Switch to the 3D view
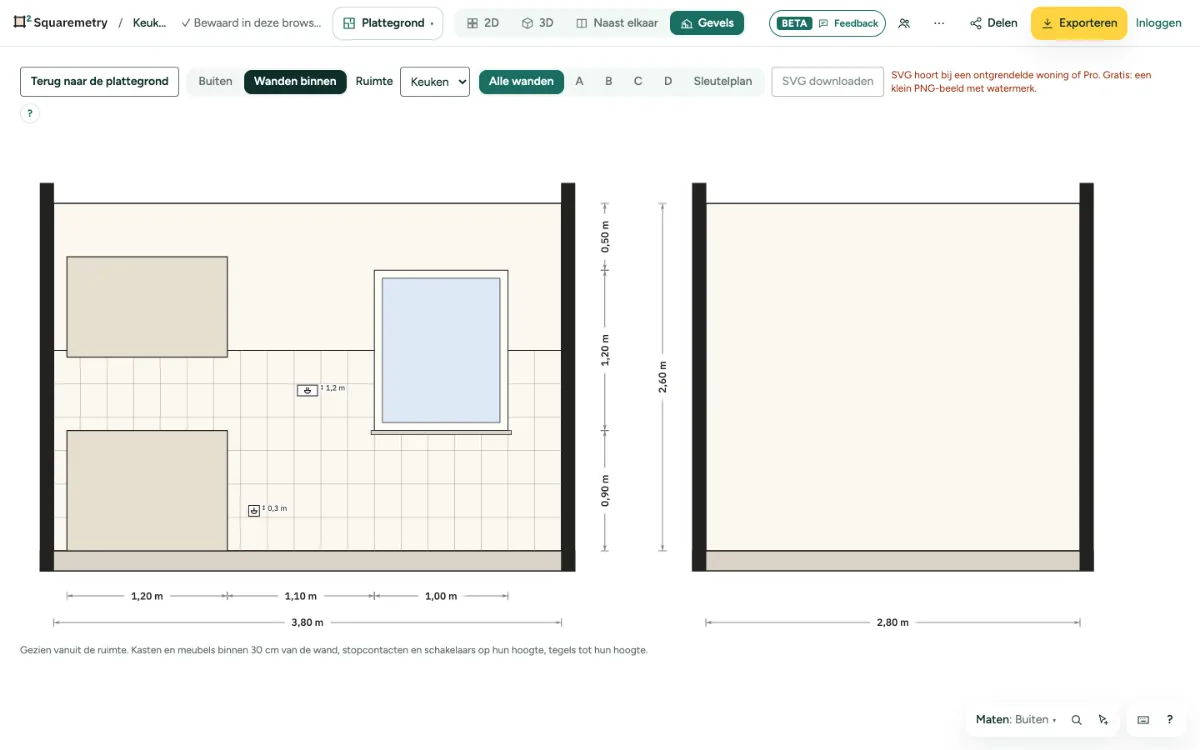Screen dimensions: 1200x750 tap(537, 23)
